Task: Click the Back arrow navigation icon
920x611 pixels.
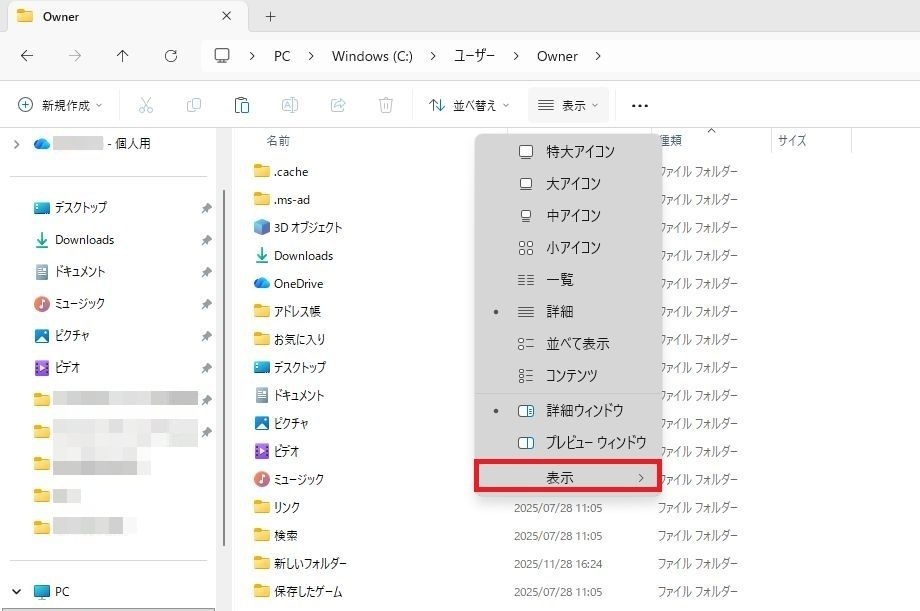Action: click(27, 56)
